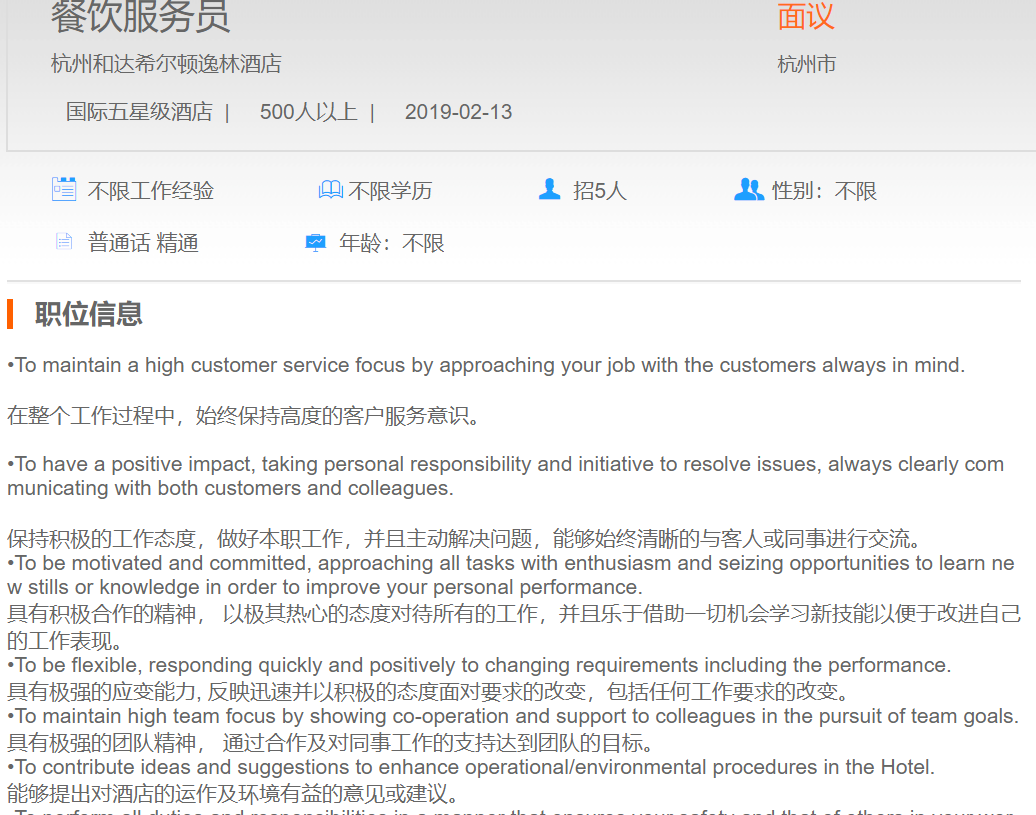This screenshot has width=1036, height=815.
Task: Click the 餐饮服务员 job title
Action: point(140,17)
